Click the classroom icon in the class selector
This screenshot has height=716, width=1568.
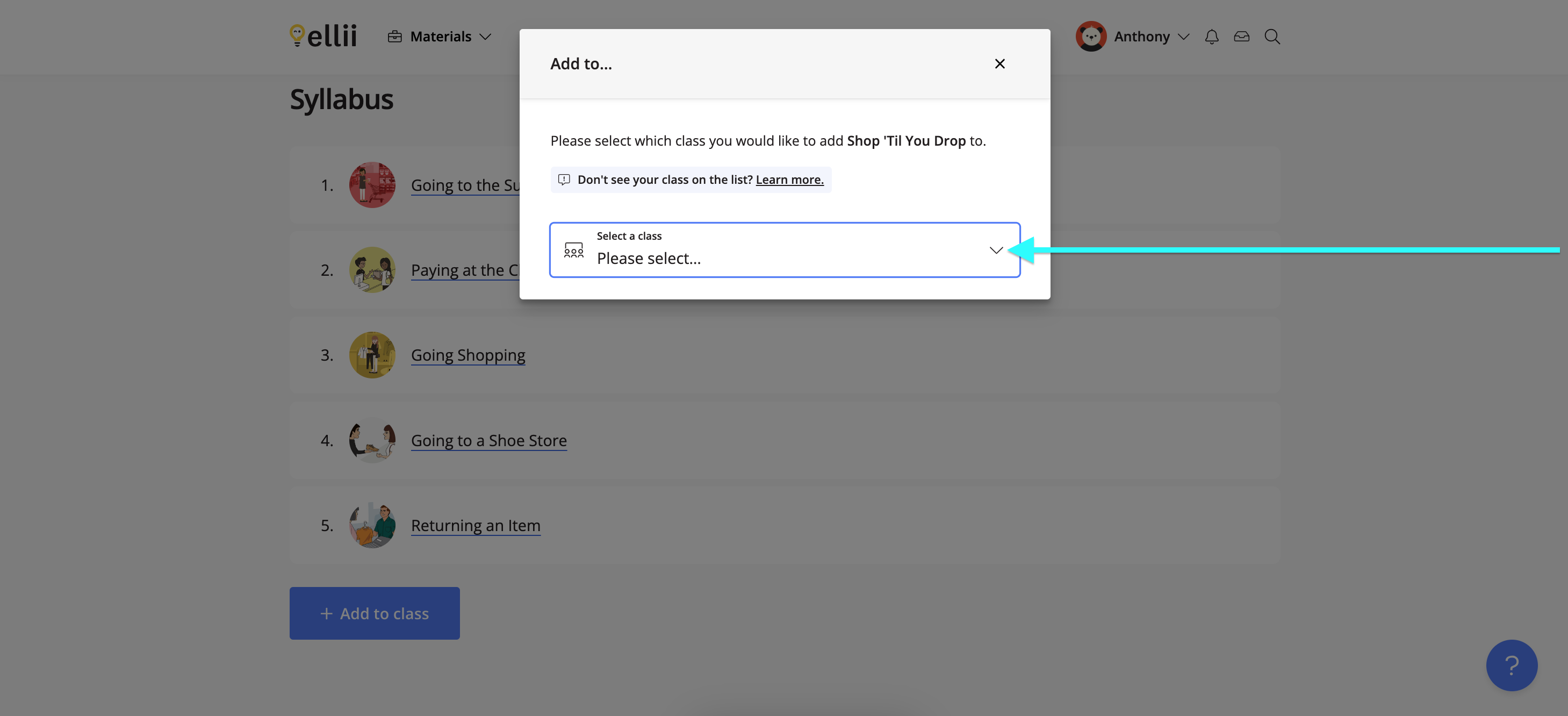coord(573,249)
